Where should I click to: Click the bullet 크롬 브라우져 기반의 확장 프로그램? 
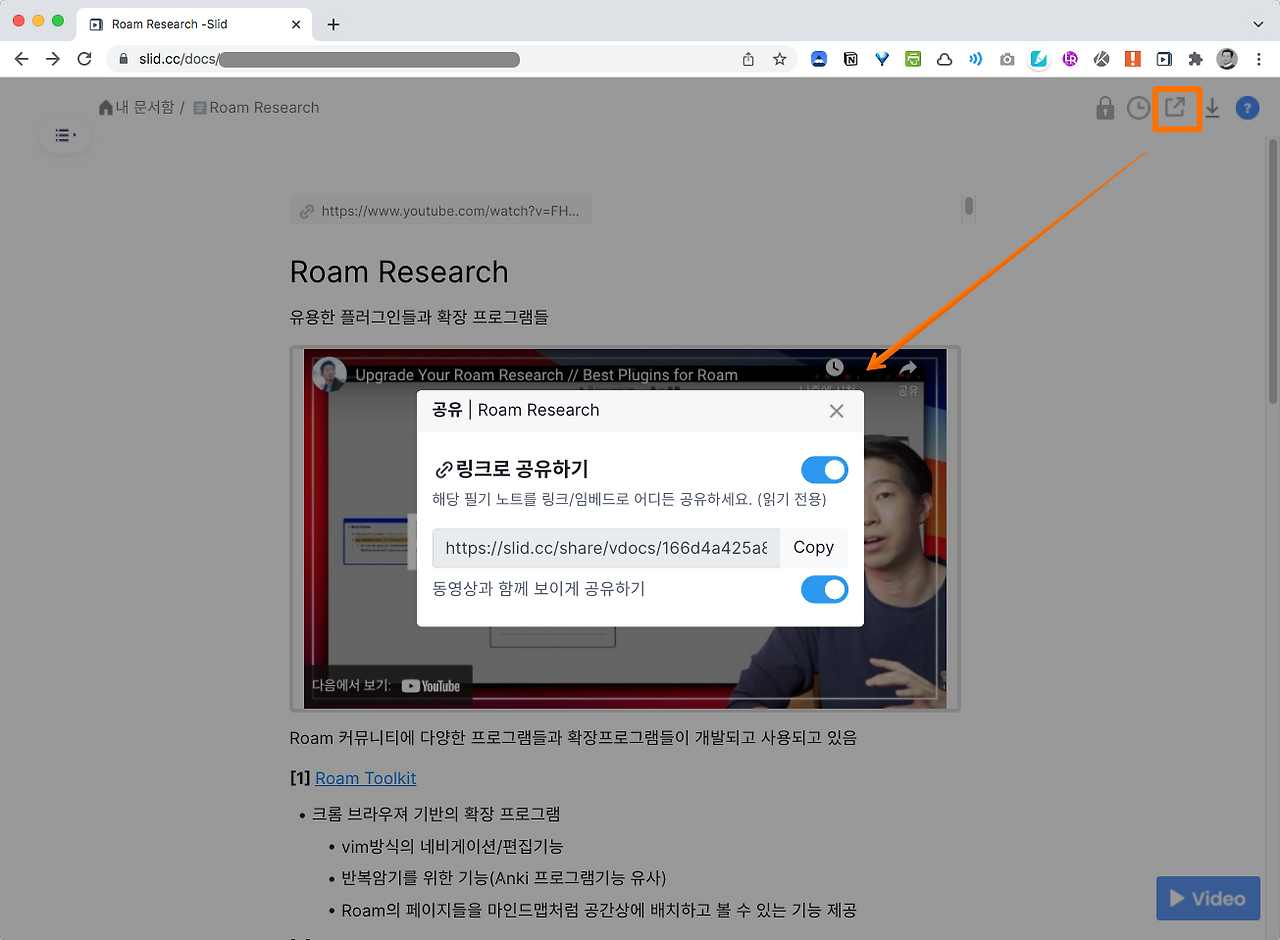pyautogui.click(x=436, y=813)
